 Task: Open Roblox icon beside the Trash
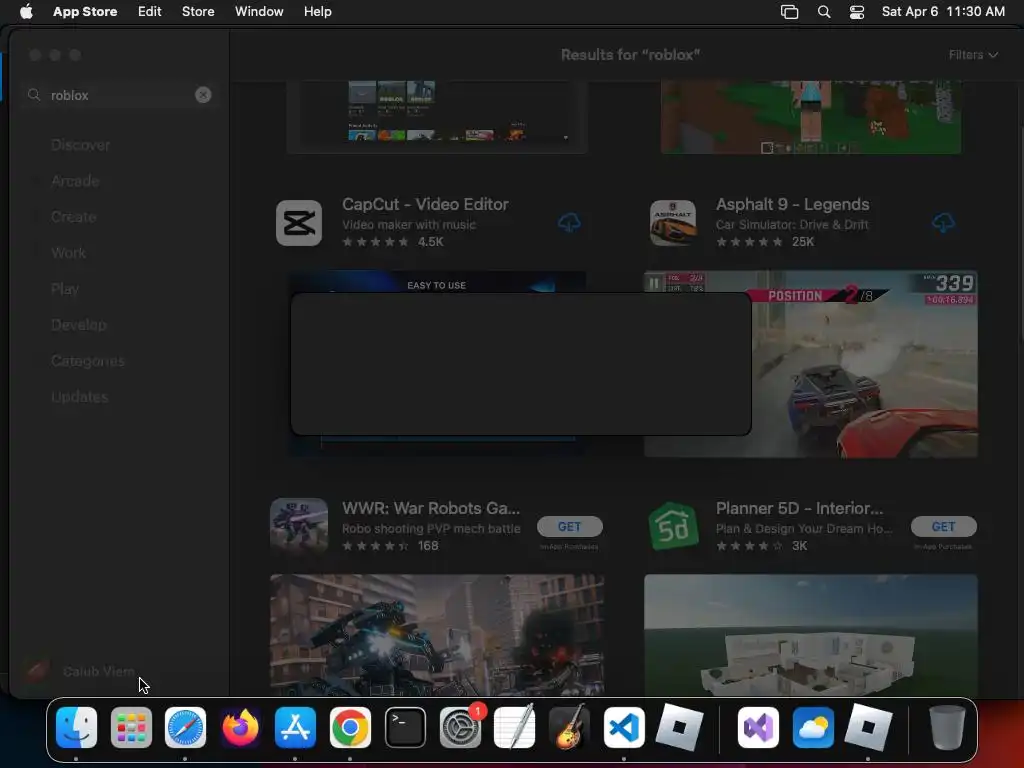point(868,728)
